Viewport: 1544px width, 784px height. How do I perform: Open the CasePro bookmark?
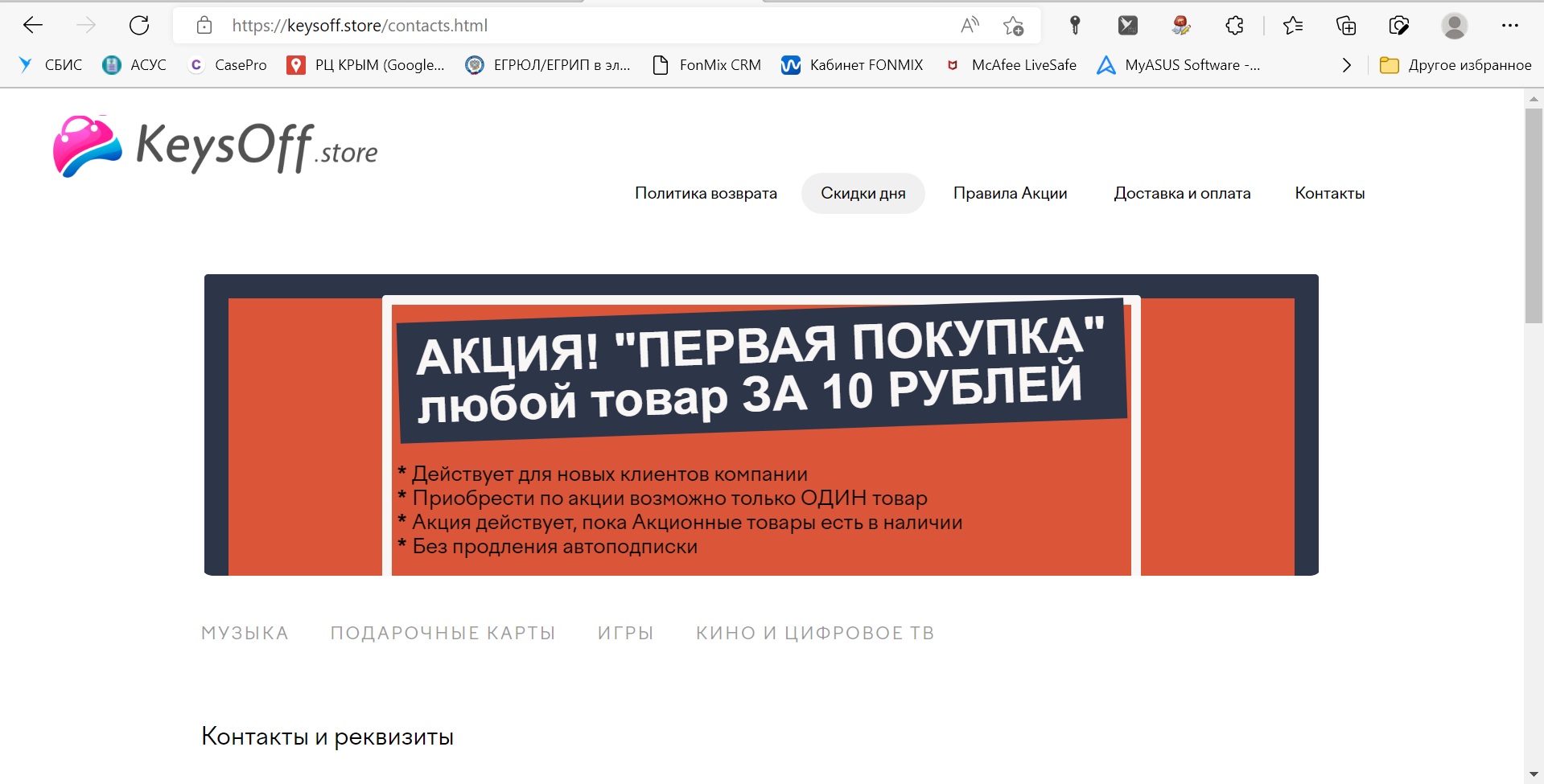coord(227,65)
